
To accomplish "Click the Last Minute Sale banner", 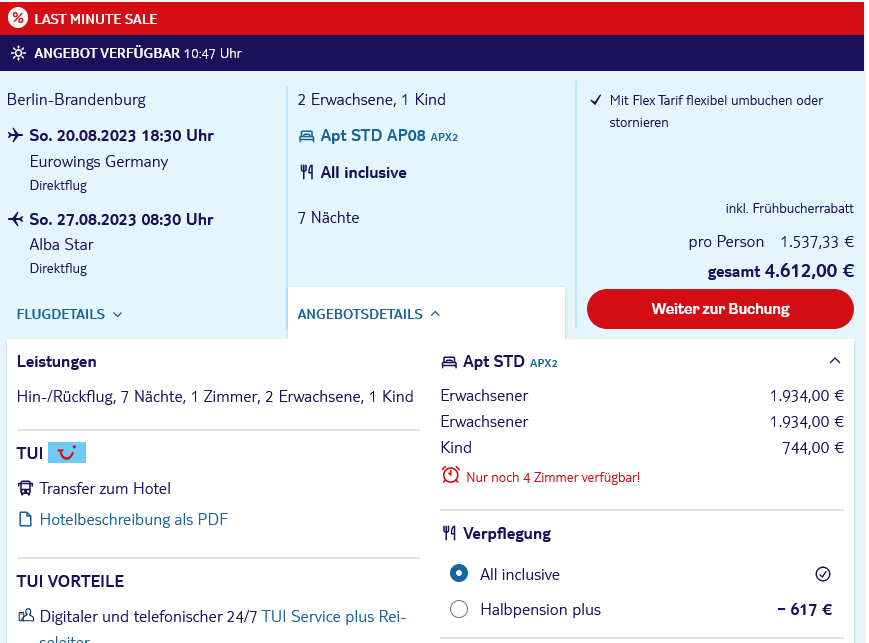I will (432, 18).
